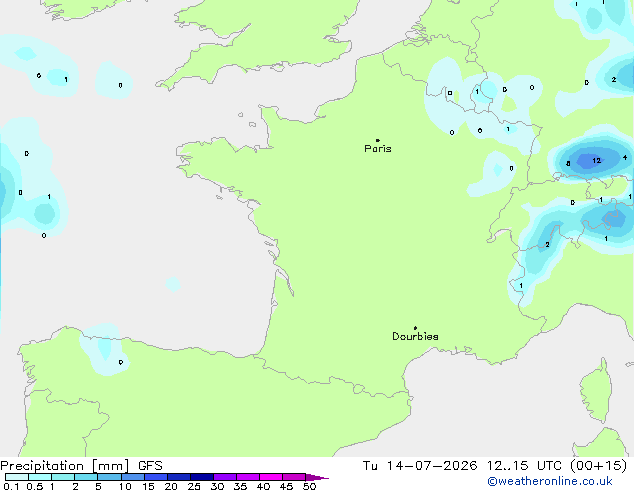Click the legend swatch between 25 and 30

202,477
